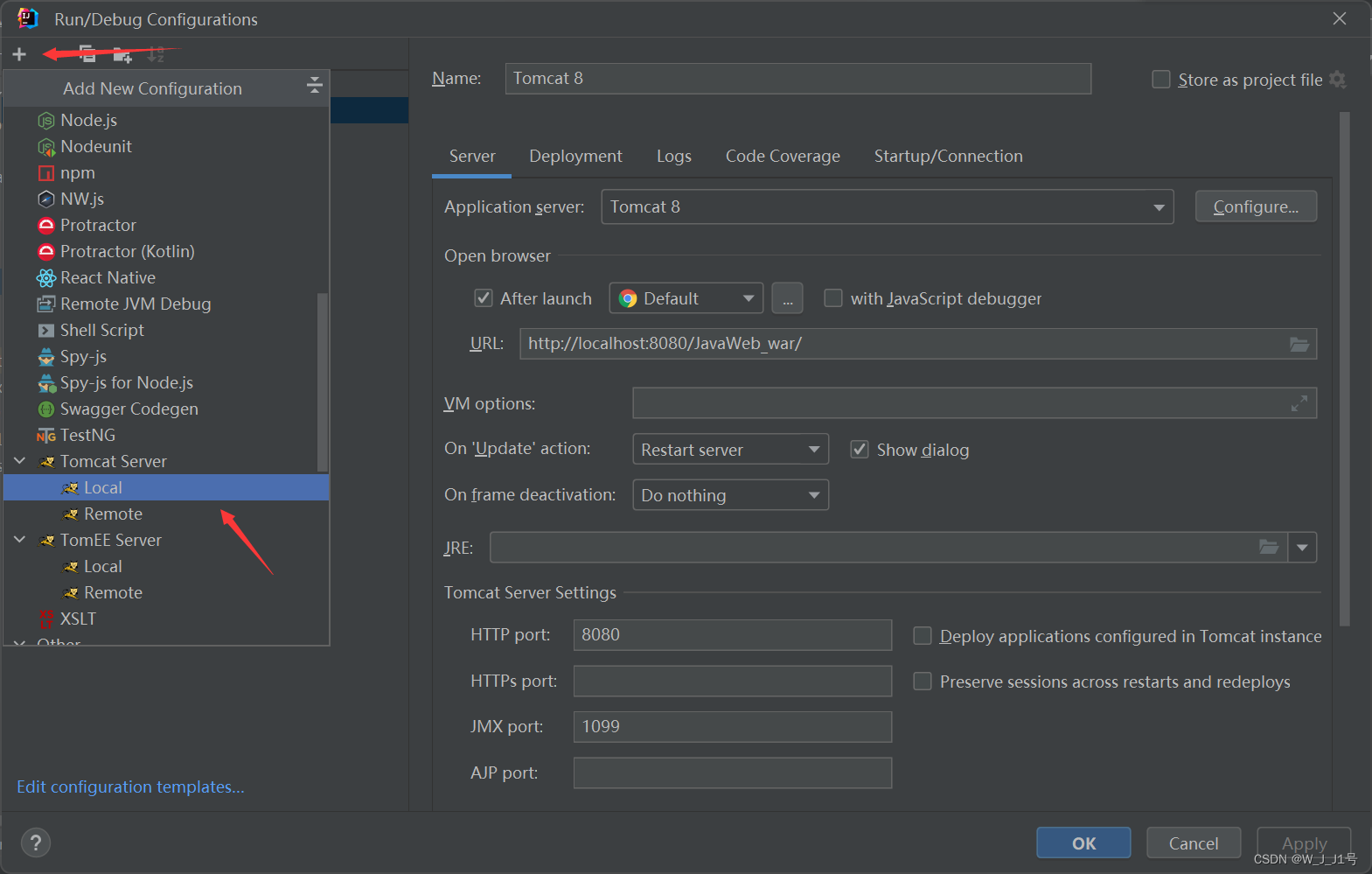Collapse the Tomcat Server tree node
Viewport: 1372px width, 874px height.
click(x=20, y=461)
